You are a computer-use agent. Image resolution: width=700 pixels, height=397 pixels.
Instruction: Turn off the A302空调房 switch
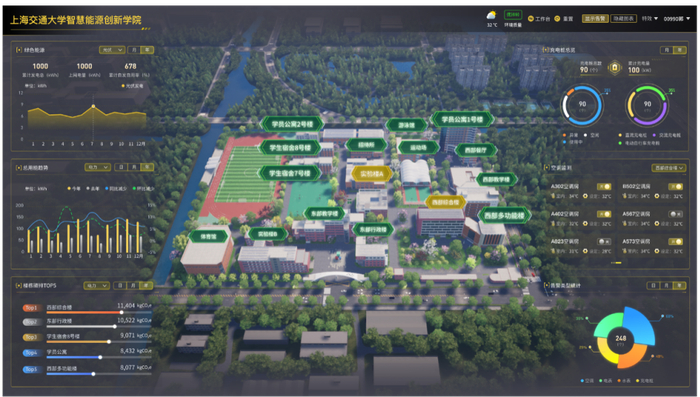click(x=604, y=186)
